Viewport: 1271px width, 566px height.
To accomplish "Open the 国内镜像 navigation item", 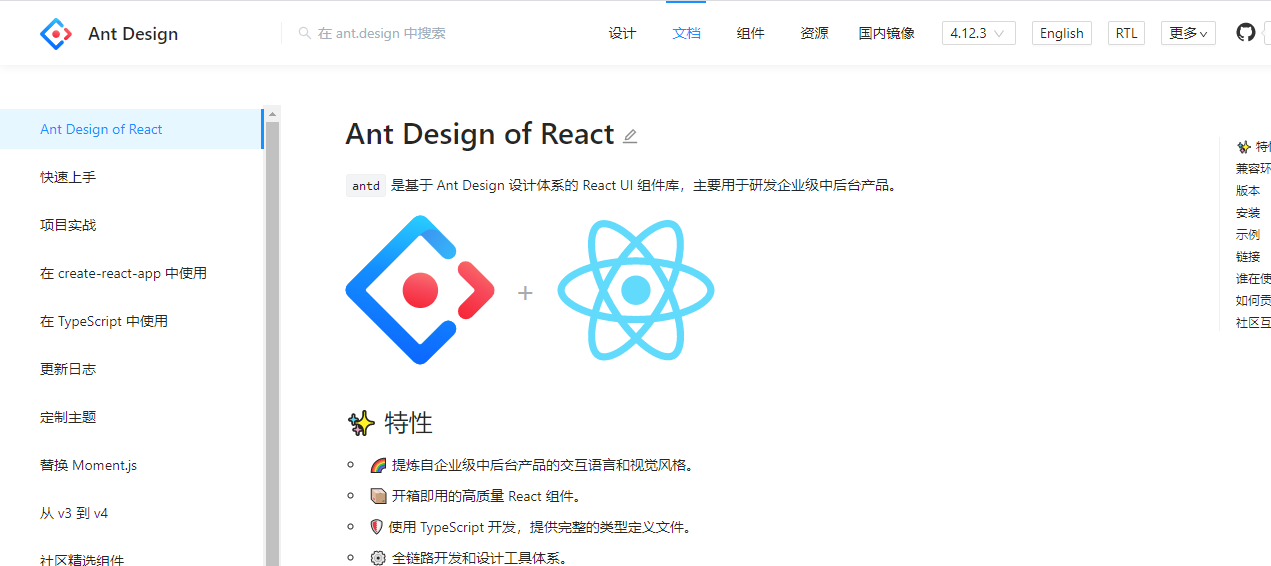I will coord(886,33).
